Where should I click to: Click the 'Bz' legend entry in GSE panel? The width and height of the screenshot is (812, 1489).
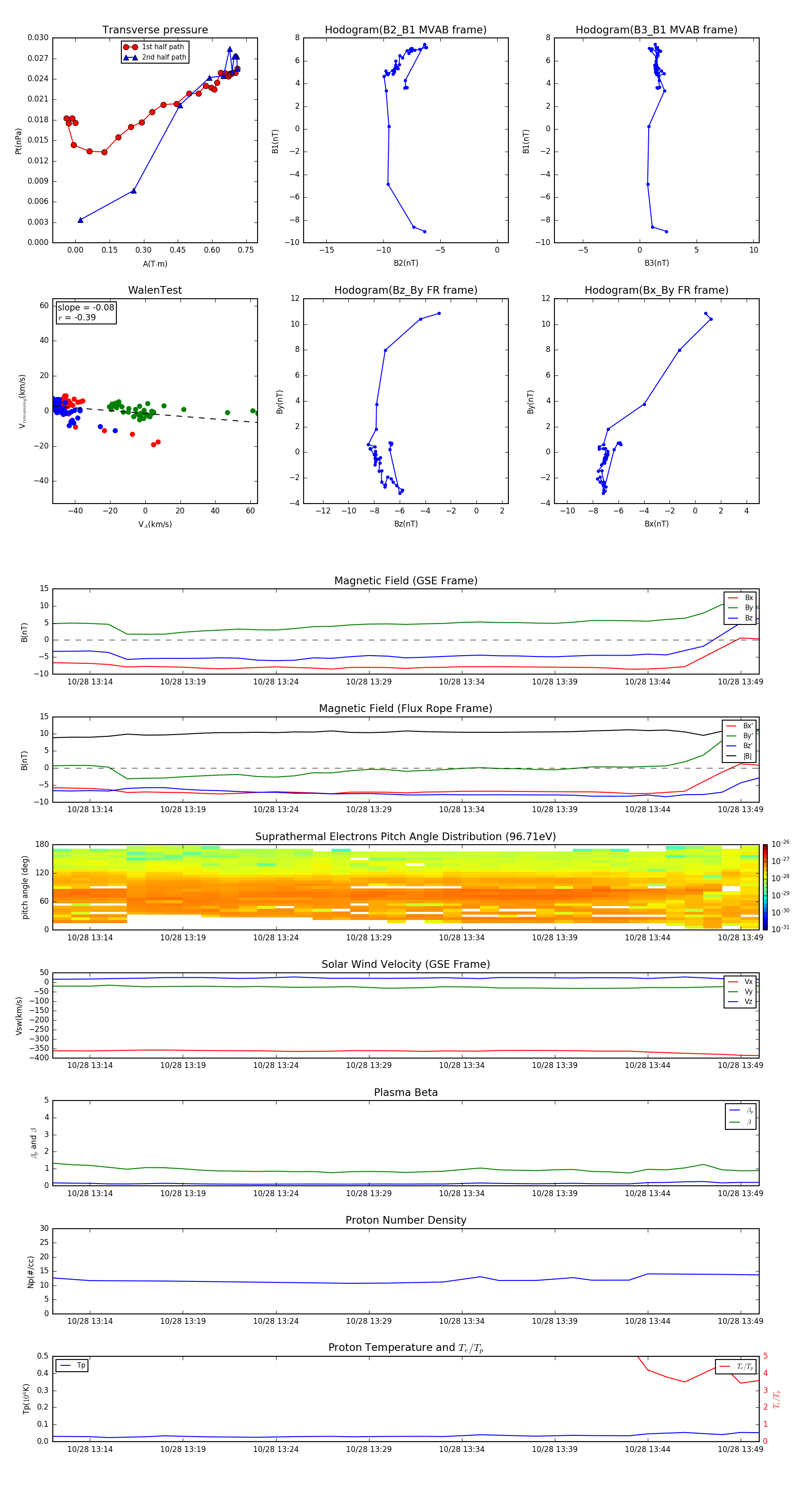pos(741,618)
